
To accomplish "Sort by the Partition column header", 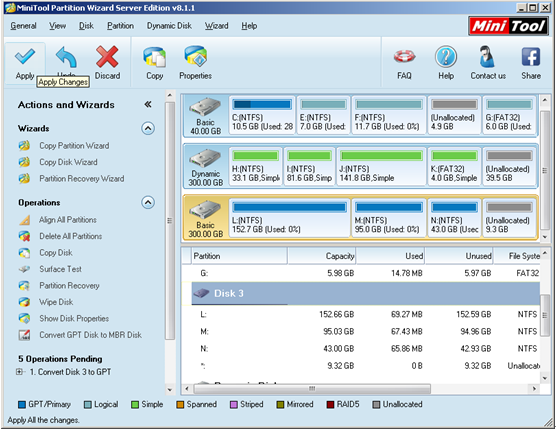I will pyautogui.click(x=239, y=256).
